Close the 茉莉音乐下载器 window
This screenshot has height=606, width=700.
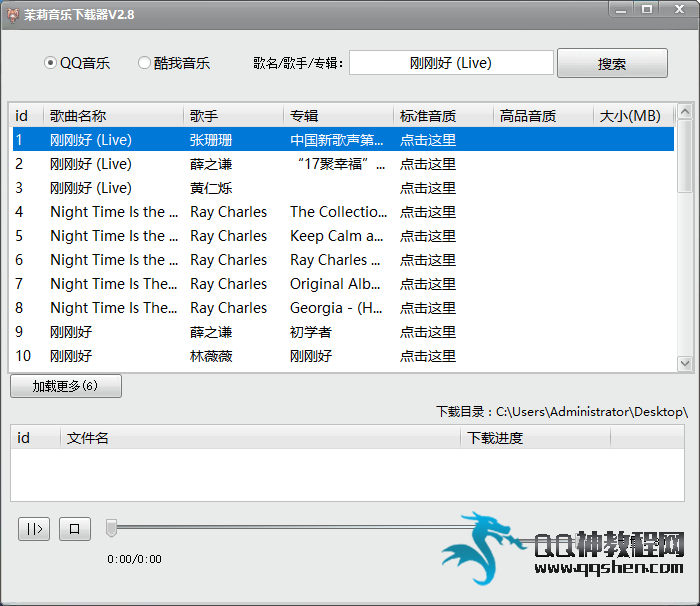[x=679, y=9]
